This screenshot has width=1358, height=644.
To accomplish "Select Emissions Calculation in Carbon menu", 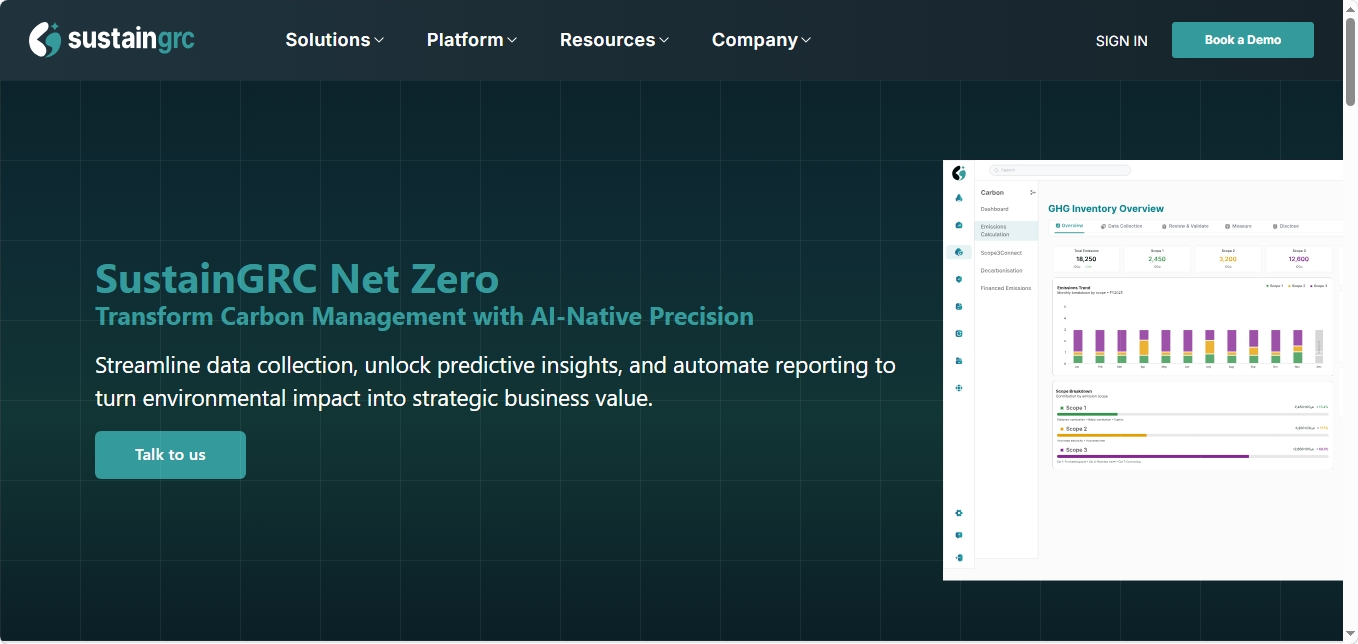I will [x=1007, y=231].
